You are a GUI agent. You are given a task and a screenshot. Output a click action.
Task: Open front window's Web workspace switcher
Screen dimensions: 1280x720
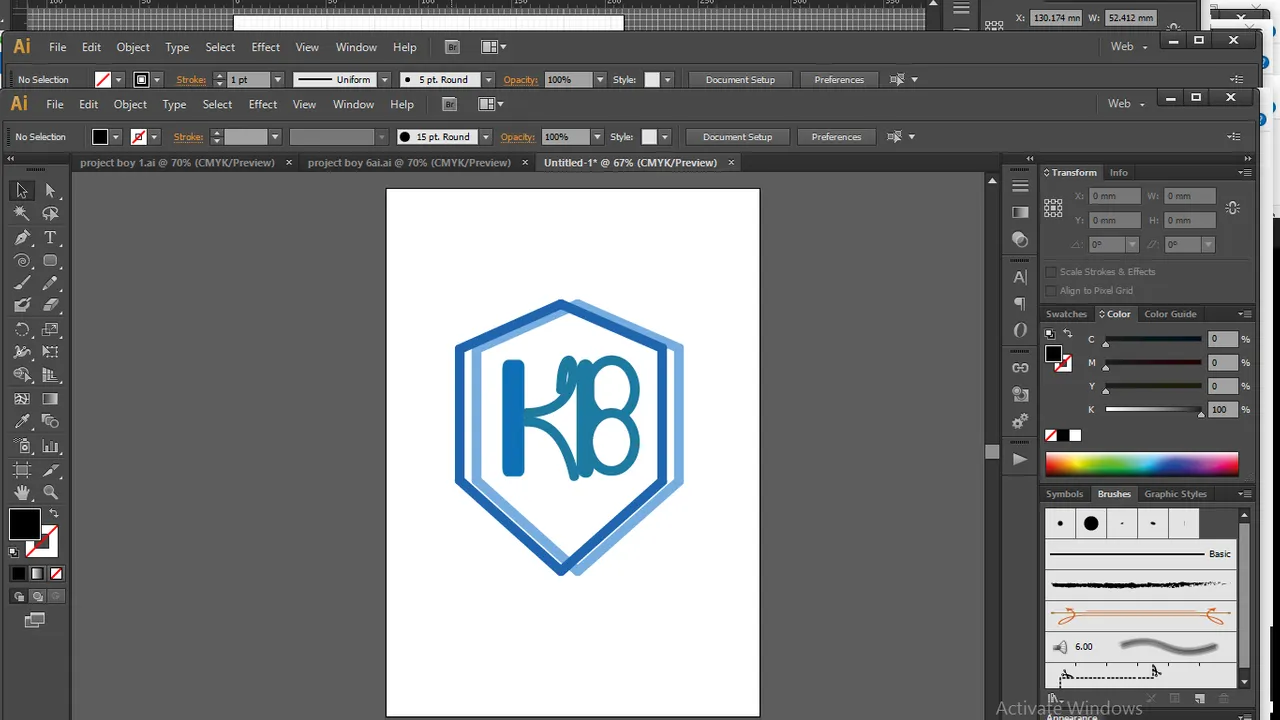1125,104
